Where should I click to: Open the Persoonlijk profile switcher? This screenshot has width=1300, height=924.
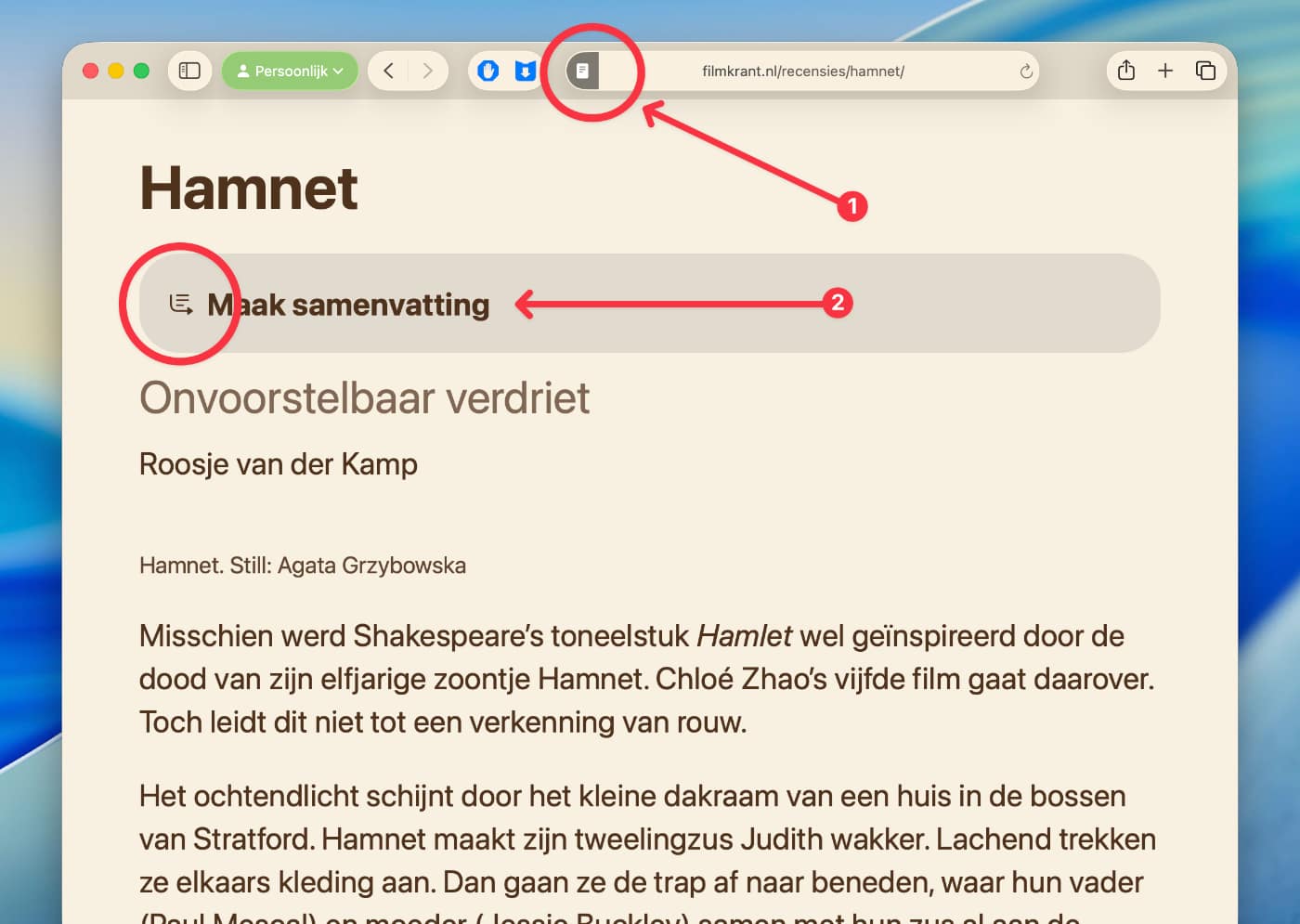[x=290, y=70]
